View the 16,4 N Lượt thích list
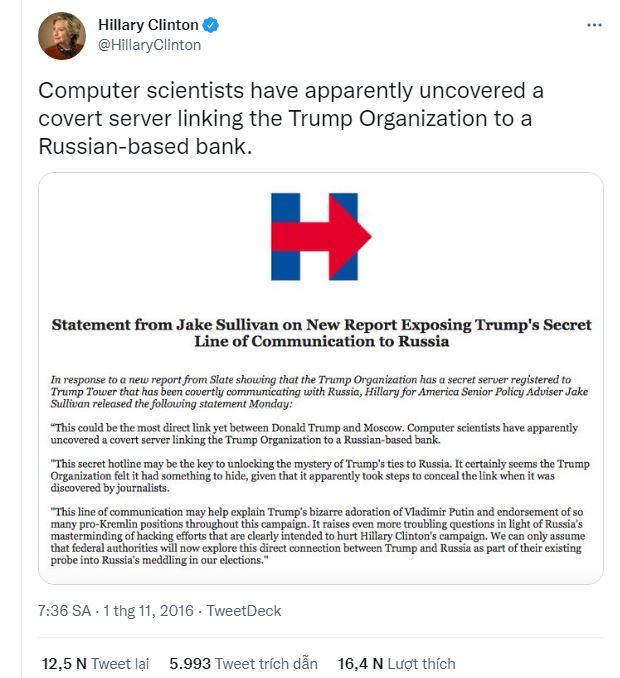Screen dimensions: 620x678 tap(396, 663)
